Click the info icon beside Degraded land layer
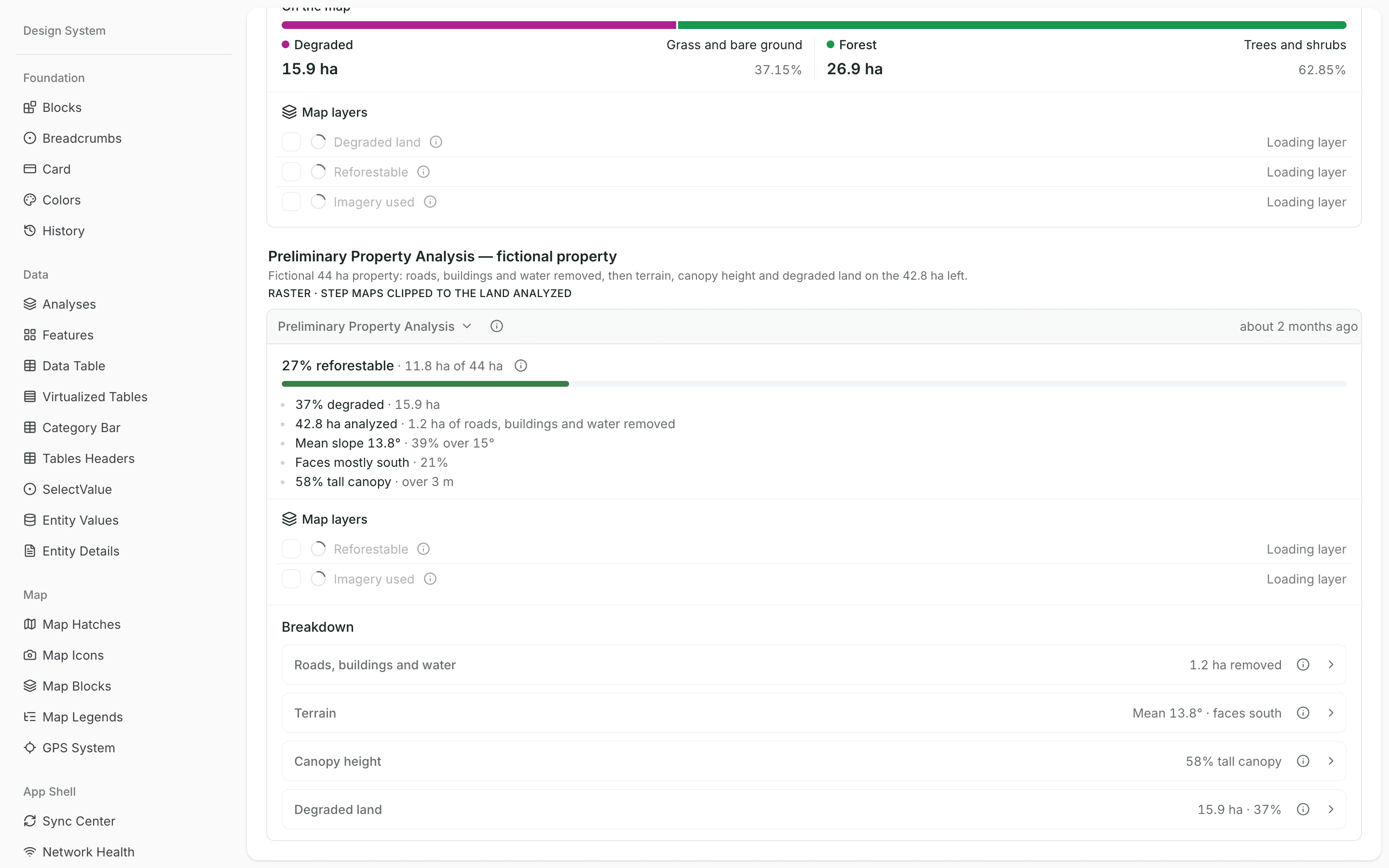This screenshot has width=1389, height=868. [436, 142]
